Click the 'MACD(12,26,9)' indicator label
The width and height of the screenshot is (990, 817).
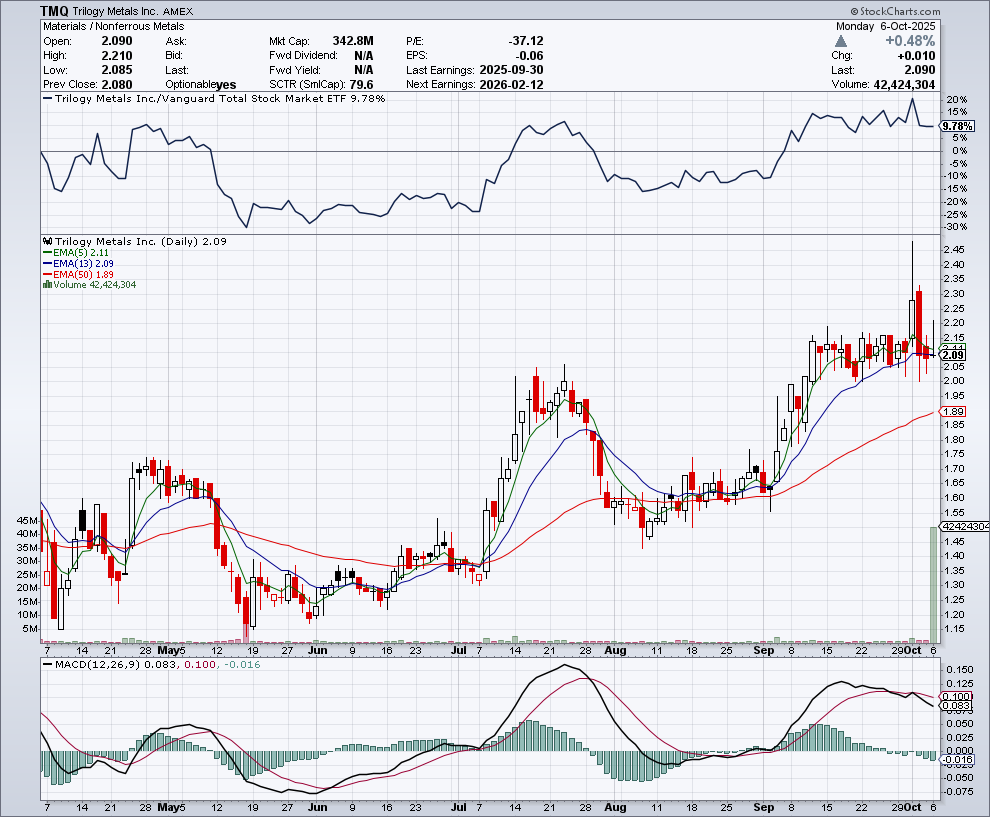tap(98, 664)
